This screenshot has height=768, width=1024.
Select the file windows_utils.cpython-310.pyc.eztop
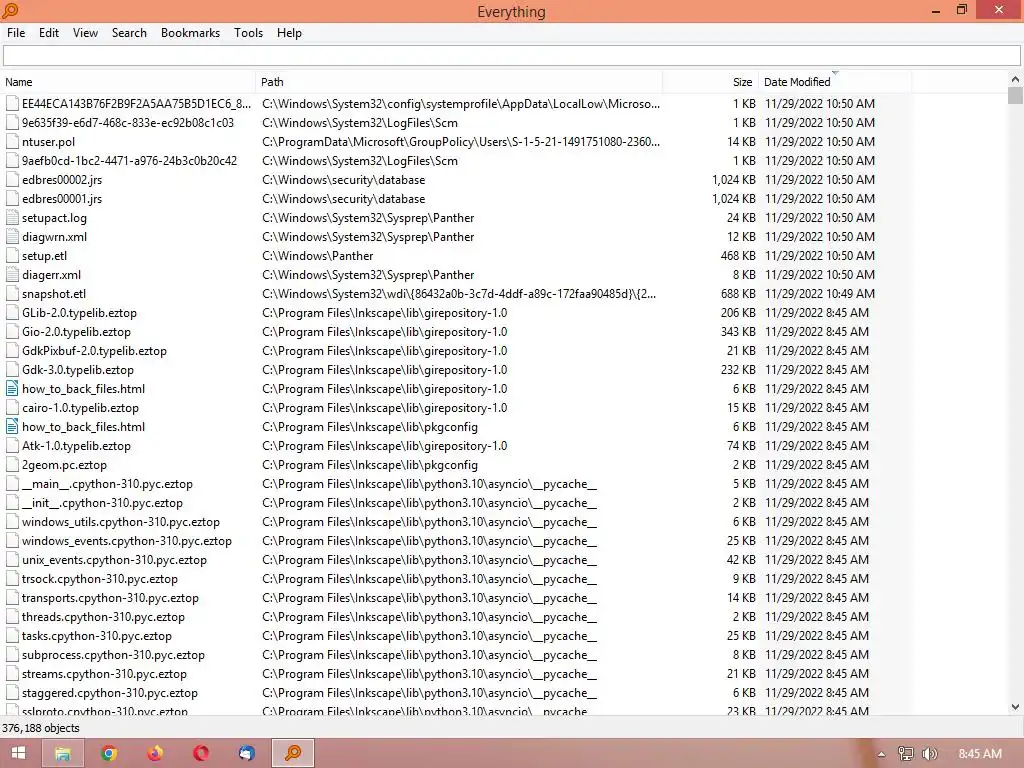pos(121,522)
